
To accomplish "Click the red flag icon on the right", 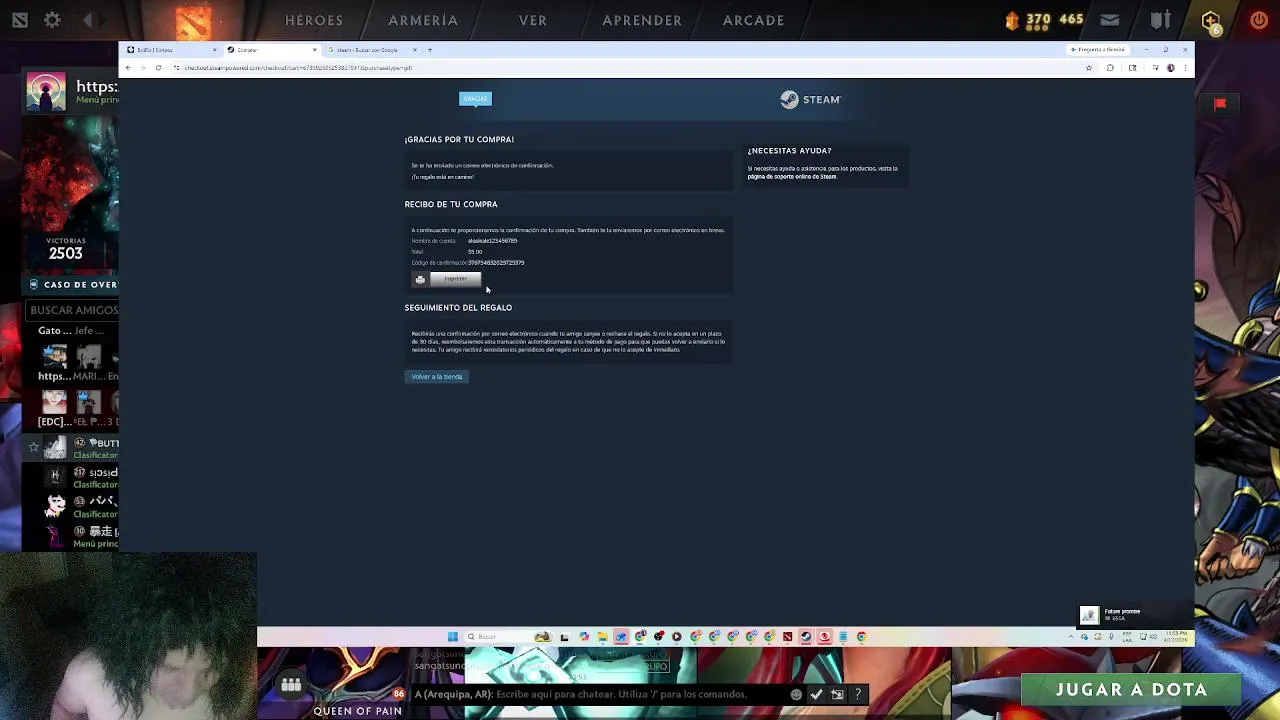I will (x=1220, y=103).
